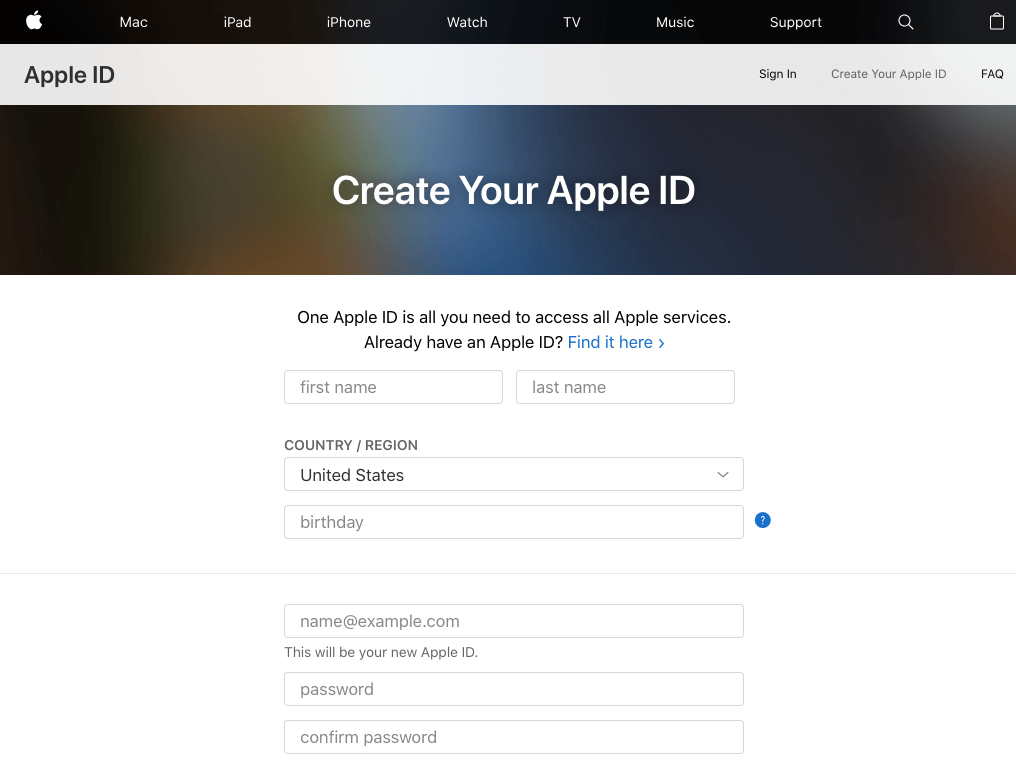The width and height of the screenshot is (1016, 764).
Task: Open the Music menu item
Action: [675, 22]
